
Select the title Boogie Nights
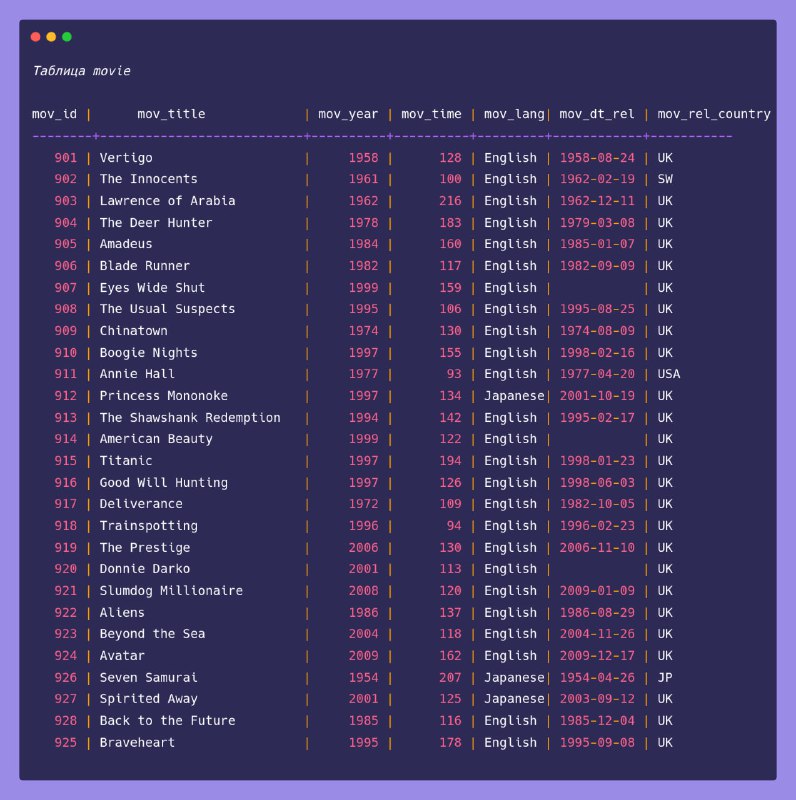point(148,353)
